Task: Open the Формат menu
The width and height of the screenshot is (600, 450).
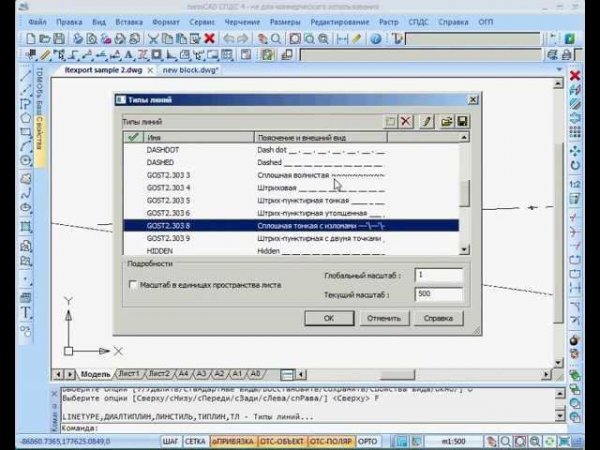Action: pyautogui.click(x=166, y=22)
